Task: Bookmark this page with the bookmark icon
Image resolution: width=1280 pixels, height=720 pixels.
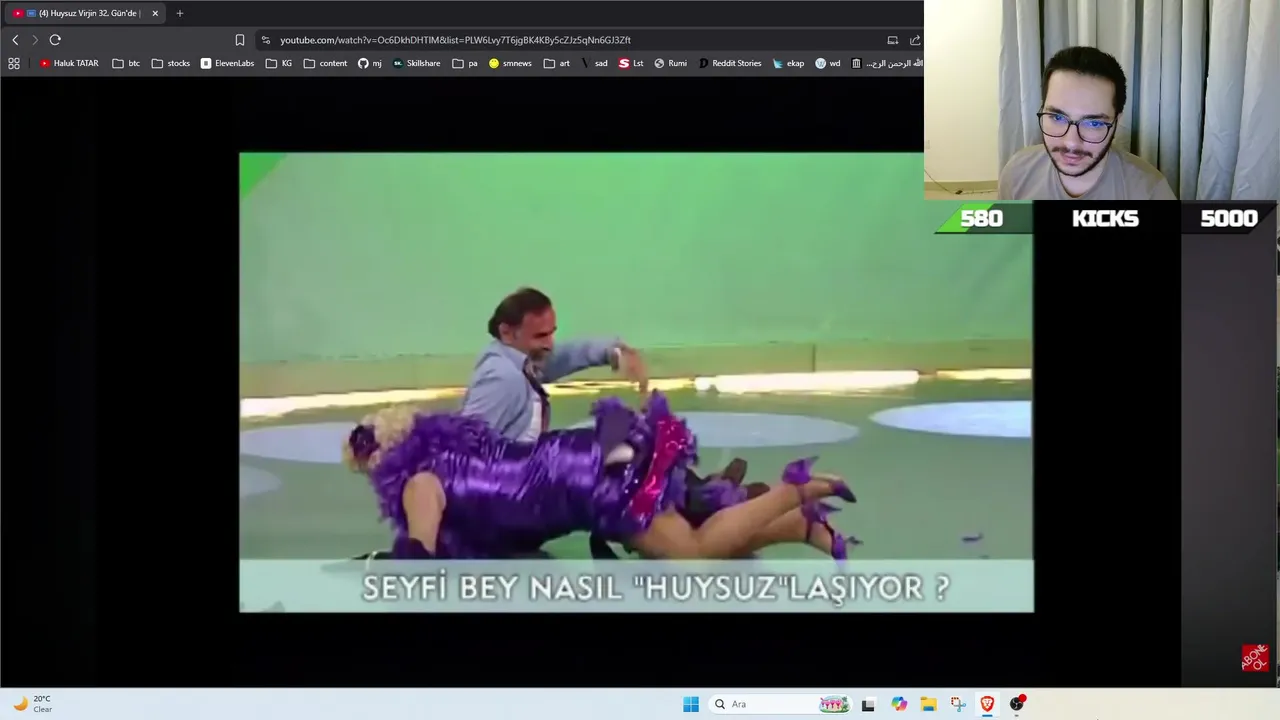Action: point(240,40)
